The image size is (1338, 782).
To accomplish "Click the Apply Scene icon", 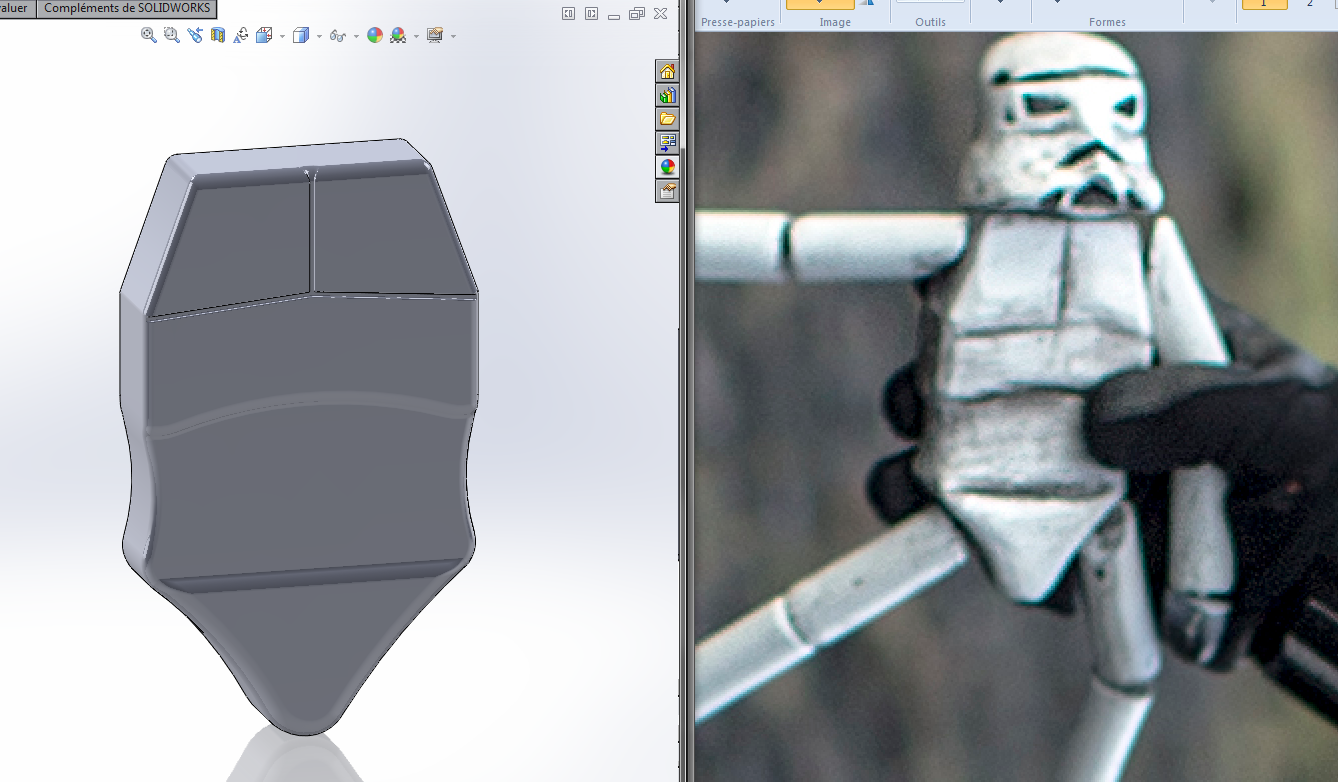I will click(x=398, y=35).
